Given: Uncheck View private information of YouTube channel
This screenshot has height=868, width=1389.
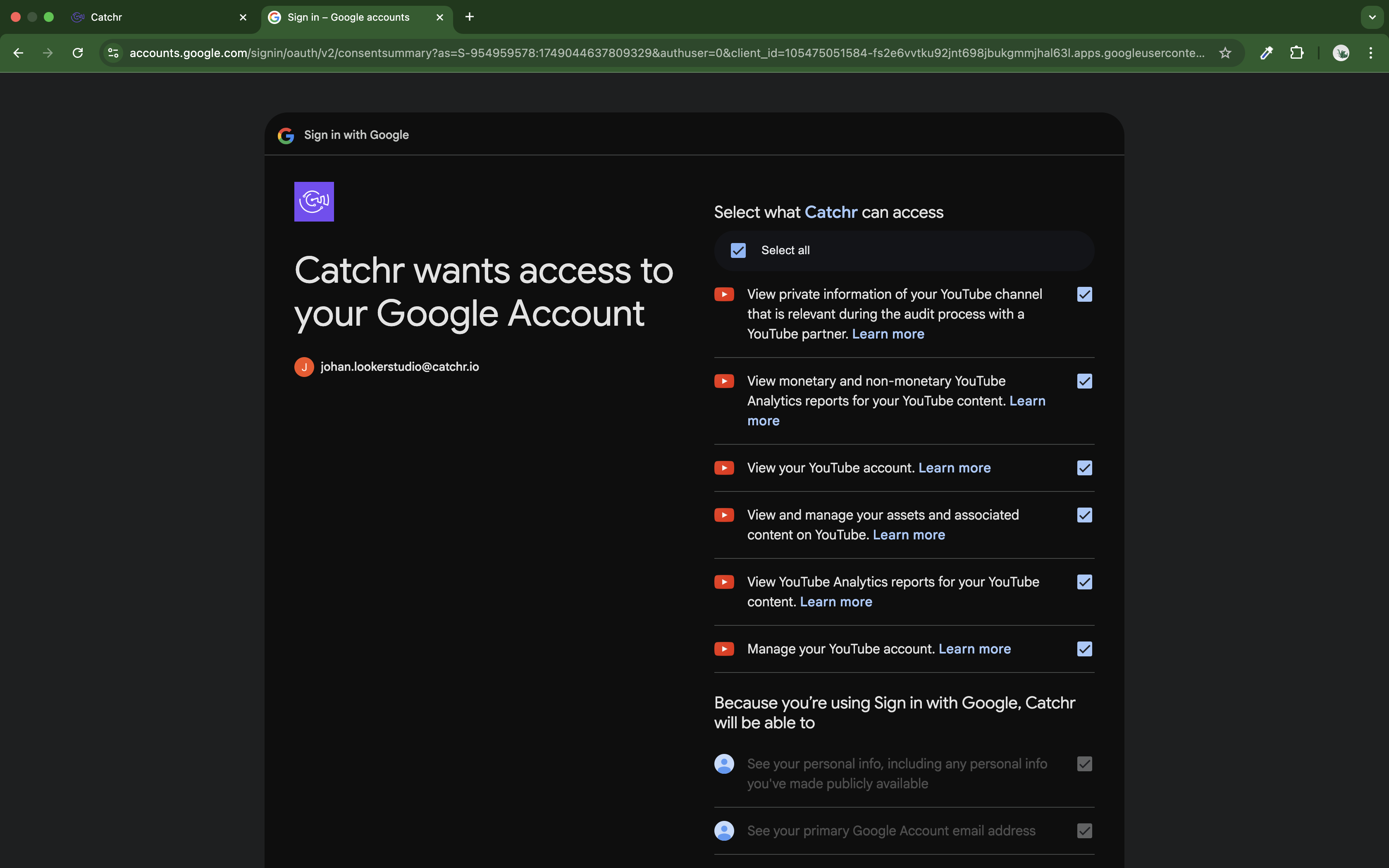Looking at the screenshot, I should point(1085,294).
